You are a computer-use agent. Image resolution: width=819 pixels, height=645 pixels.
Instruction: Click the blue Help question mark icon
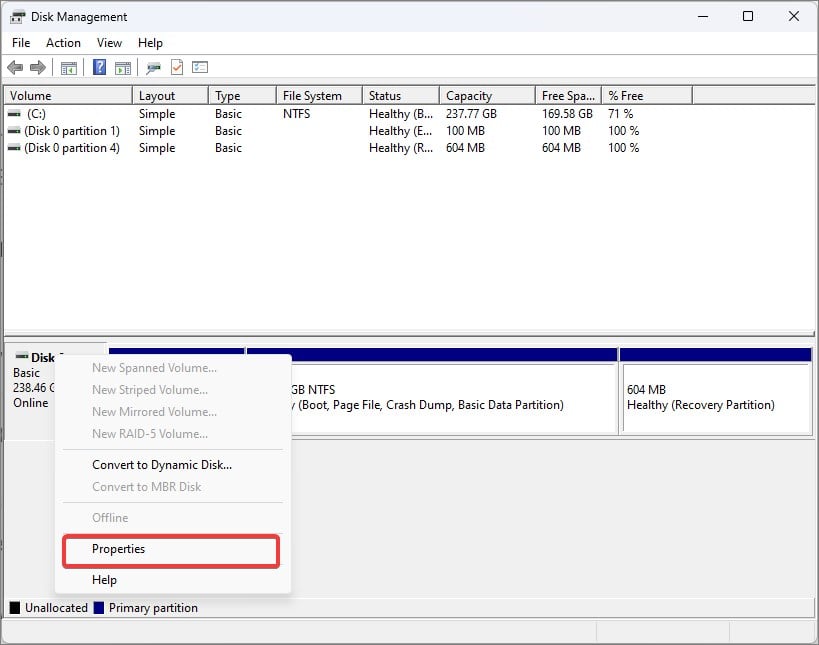100,68
